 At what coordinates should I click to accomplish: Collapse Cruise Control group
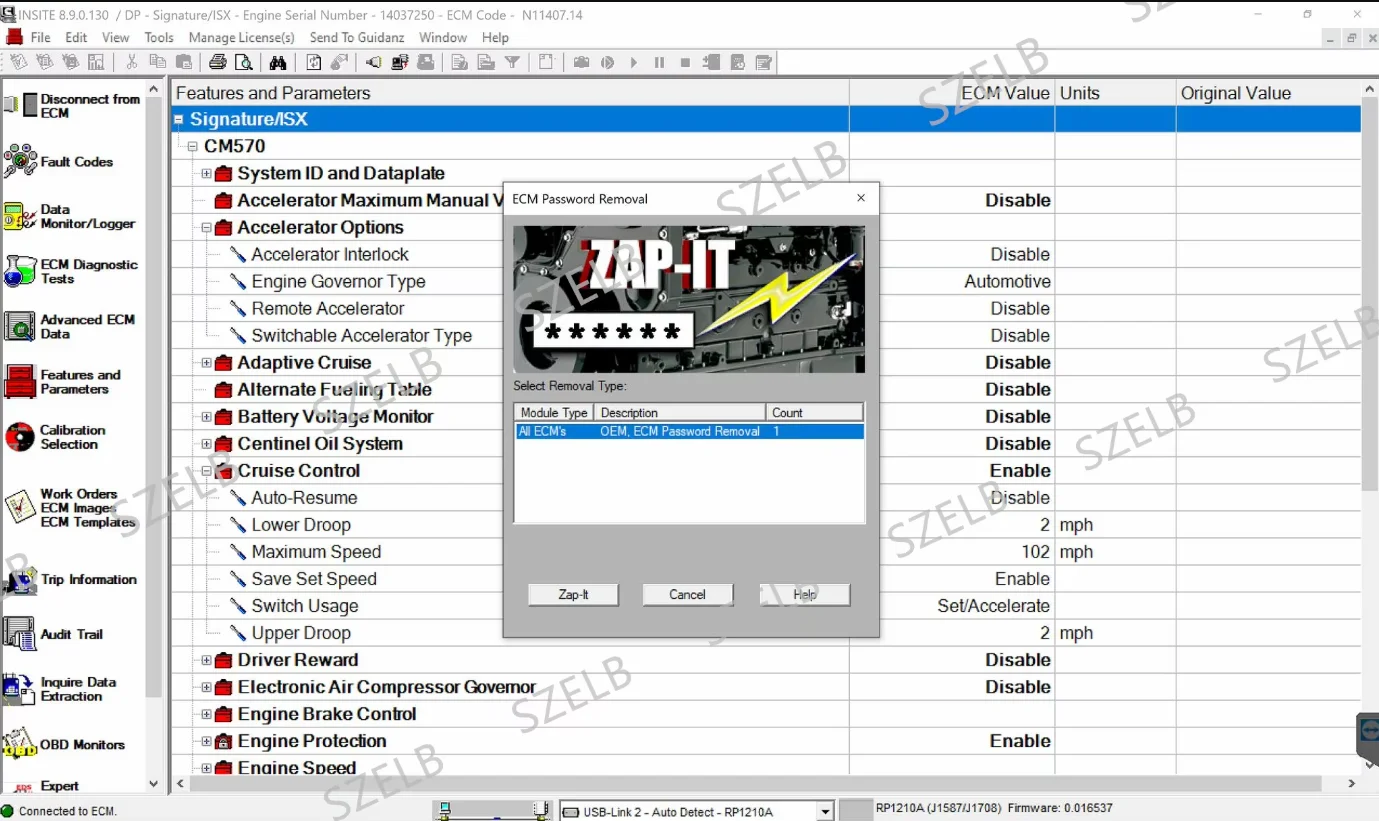pos(207,470)
